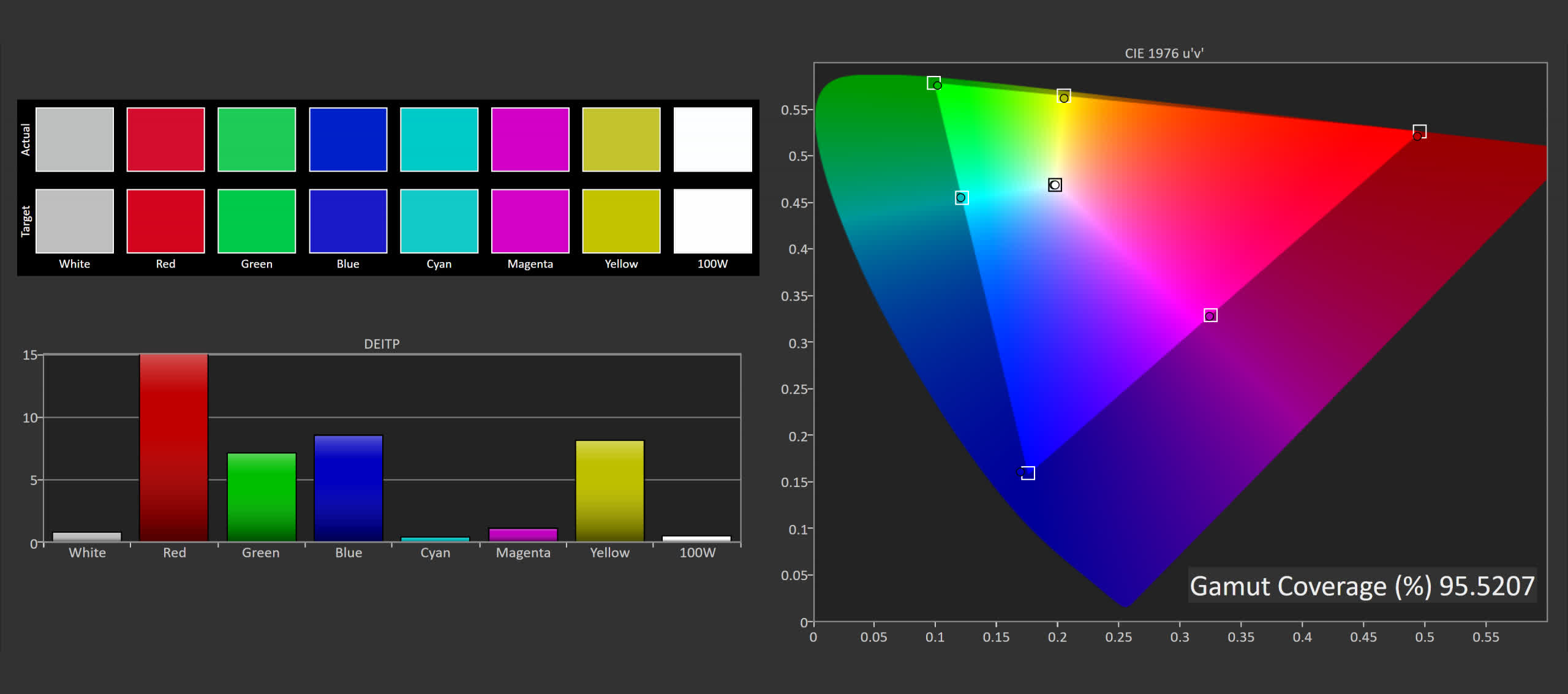1568x694 pixels.
Task: Click the cyan secondary marker on CIE
Action: (x=962, y=198)
